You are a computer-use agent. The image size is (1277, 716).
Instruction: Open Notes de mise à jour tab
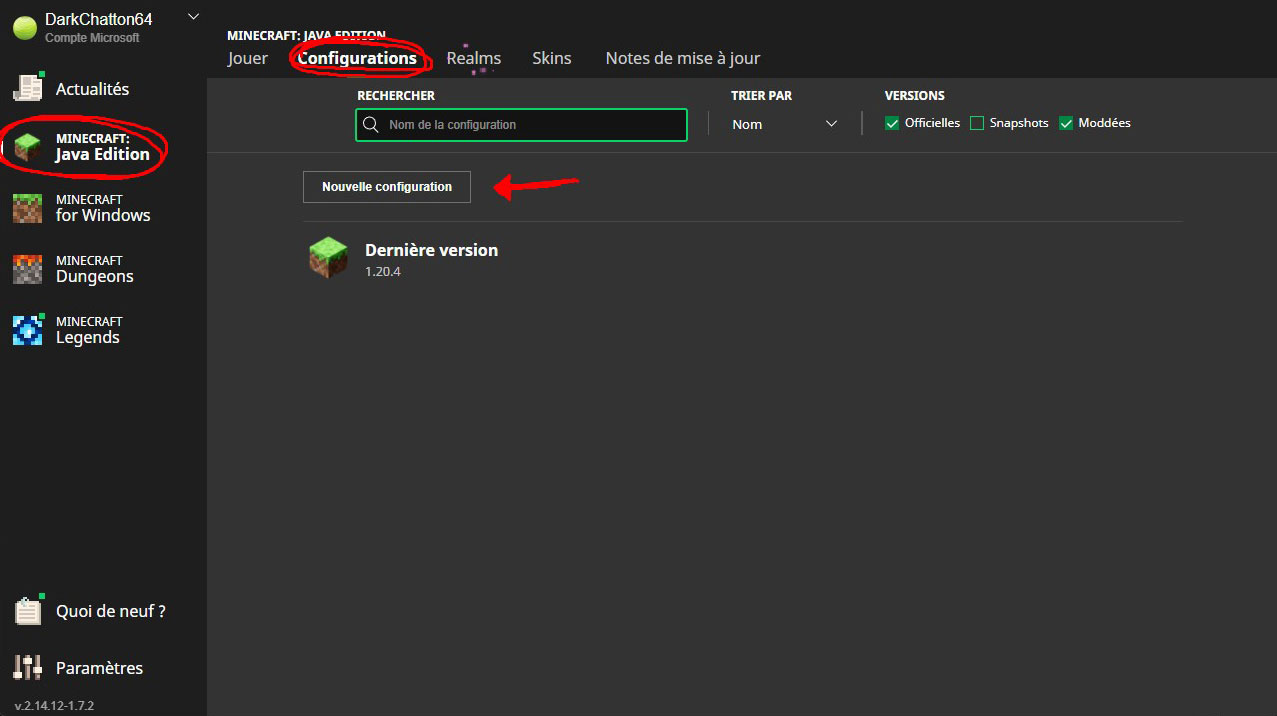click(683, 58)
